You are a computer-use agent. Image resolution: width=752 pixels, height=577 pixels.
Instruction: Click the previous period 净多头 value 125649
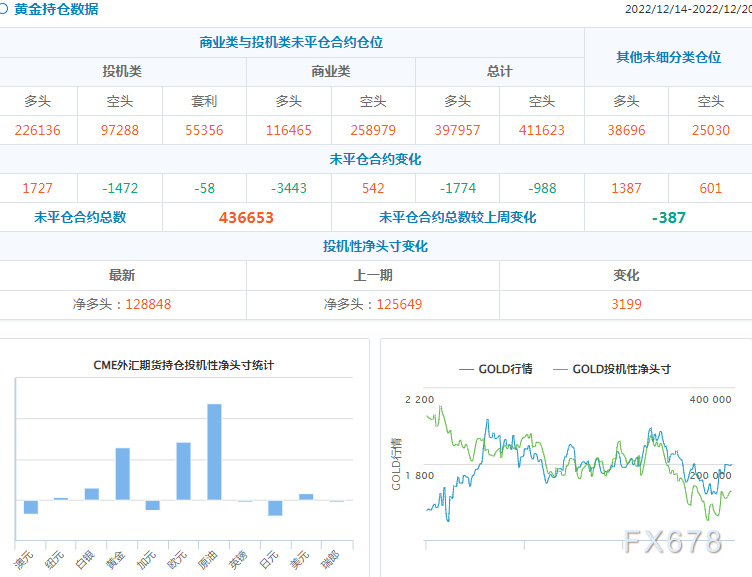[400, 304]
